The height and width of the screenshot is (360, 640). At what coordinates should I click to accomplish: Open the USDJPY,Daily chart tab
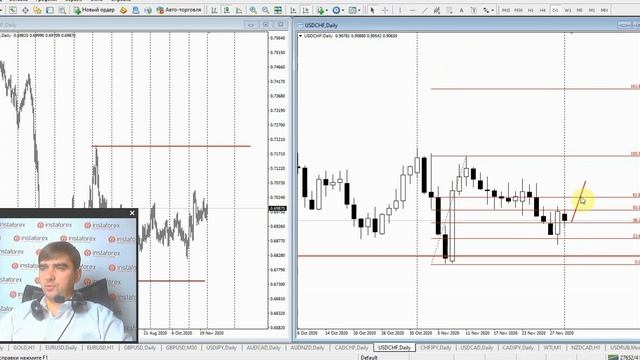point(222,348)
